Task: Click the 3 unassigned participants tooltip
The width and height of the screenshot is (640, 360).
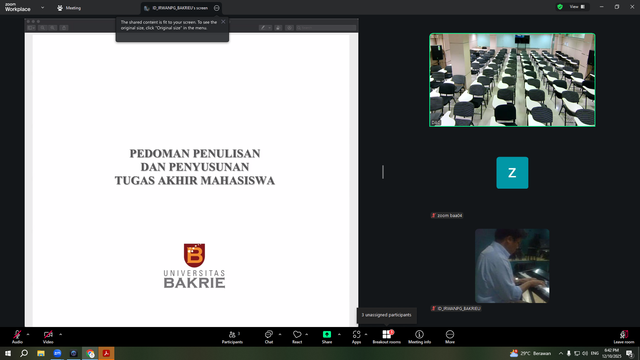Action: click(x=387, y=315)
